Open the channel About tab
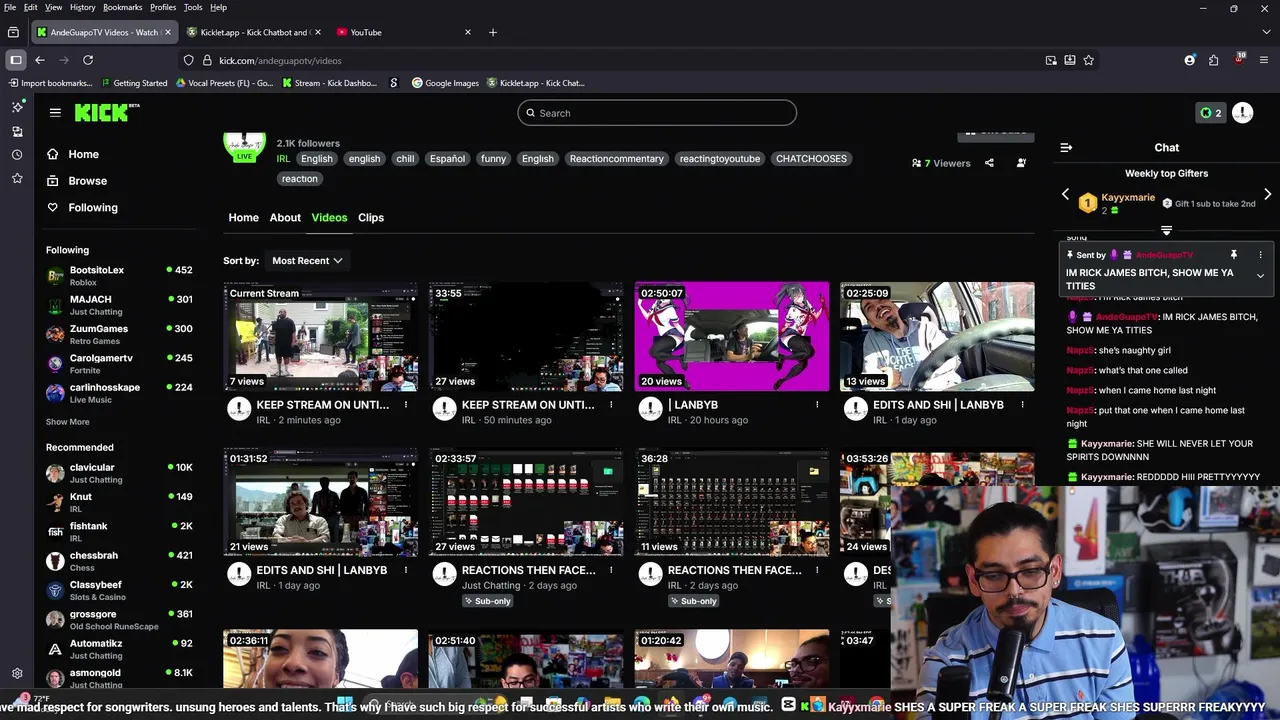This screenshot has height=720, width=1280. 285,217
